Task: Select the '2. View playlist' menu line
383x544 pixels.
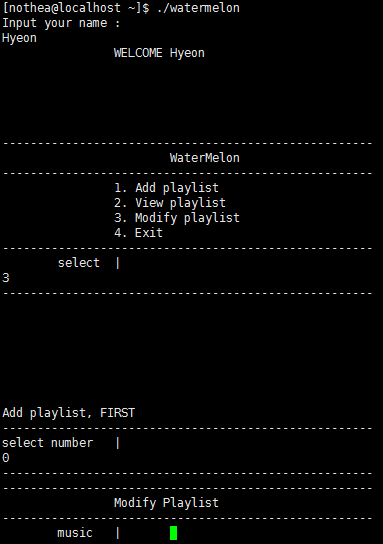Action: pyautogui.click(x=170, y=203)
